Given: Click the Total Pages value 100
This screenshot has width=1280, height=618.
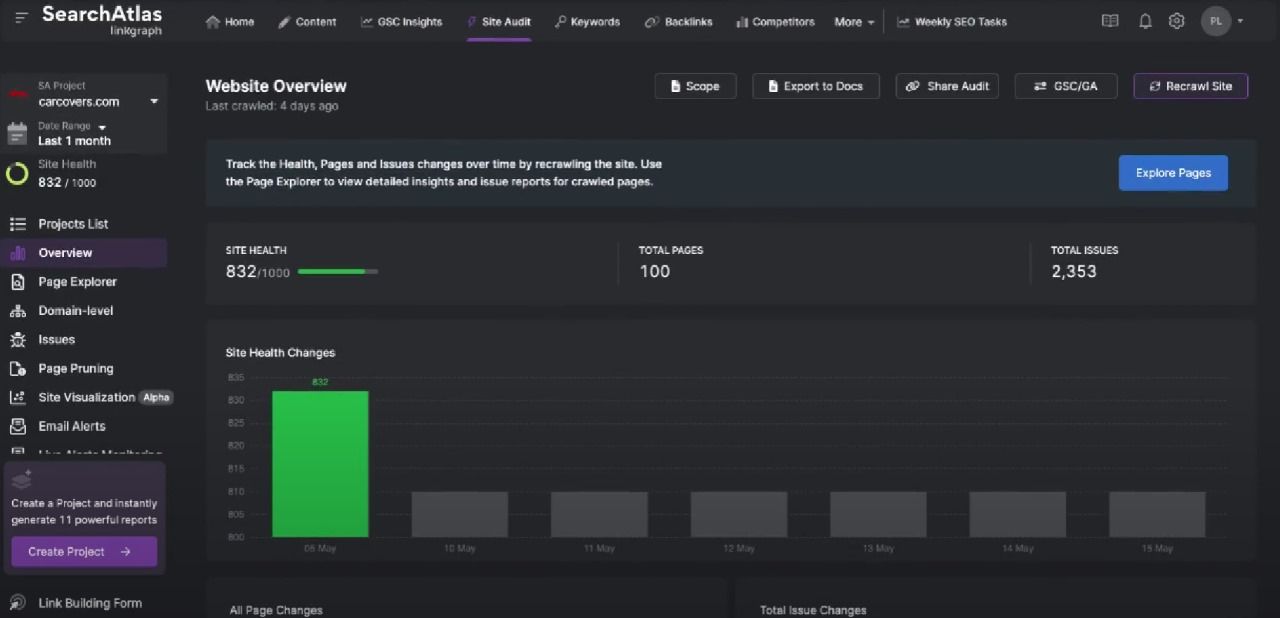Looking at the screenshot, I should click(x=654, y=271).
